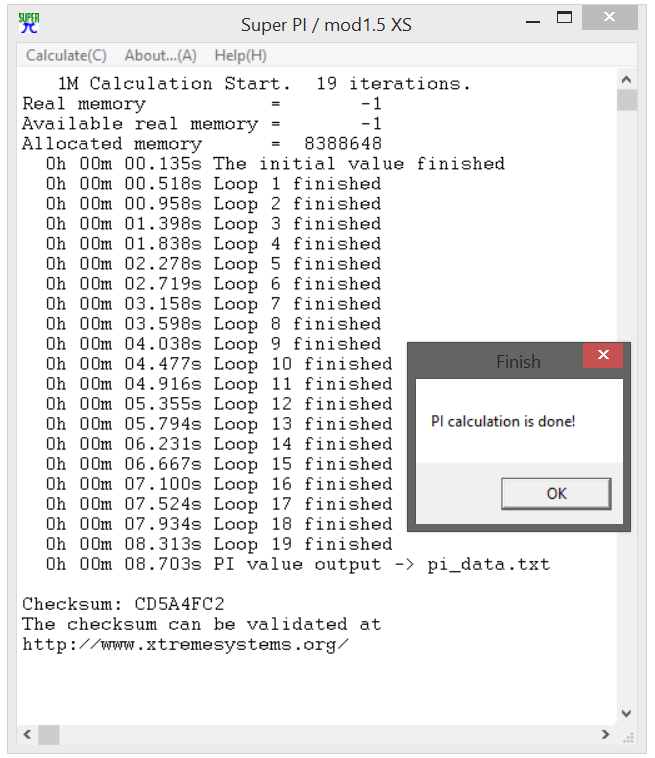Open the About...(A) menu
The width and height of the screenshot is (655, 758).
[x=160, y=56]
